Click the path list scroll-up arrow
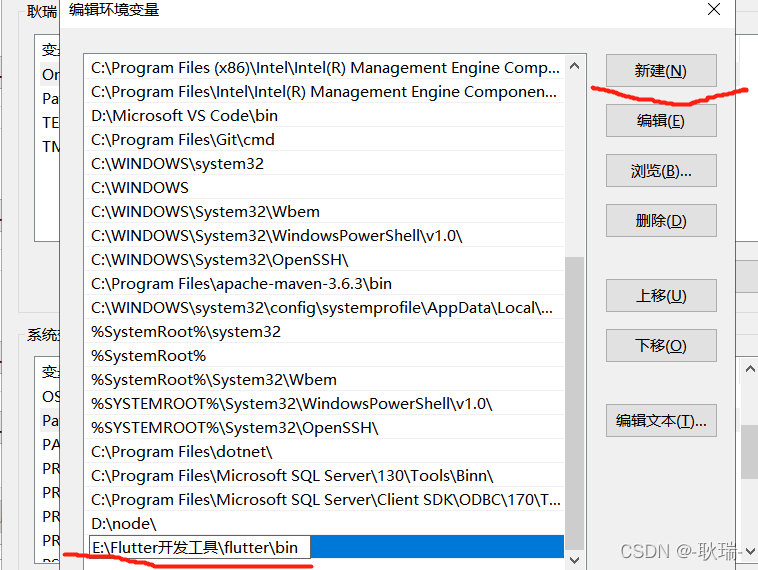This screenshot has height=570, width=758. 574,66
